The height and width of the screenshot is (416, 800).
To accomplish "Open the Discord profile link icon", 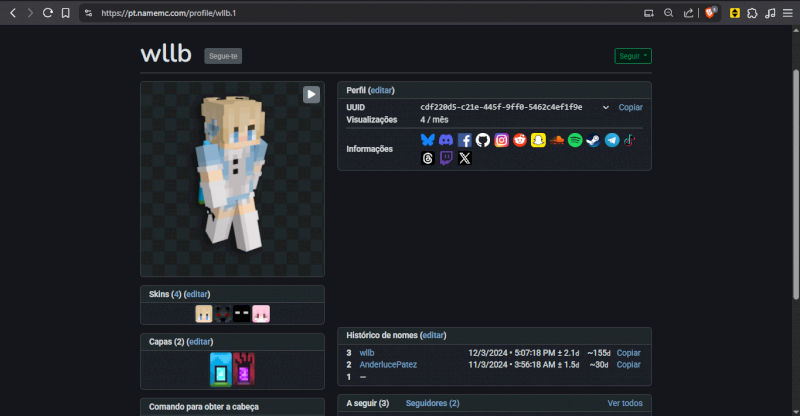I will tap(446, 141).
